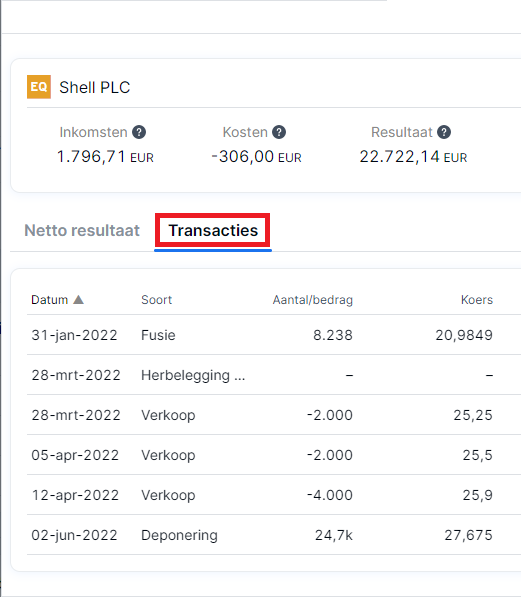The image size is (521, 597).
Task: Sort by the Datum column header
Action: pyautogui.click(x=50, y=300)
